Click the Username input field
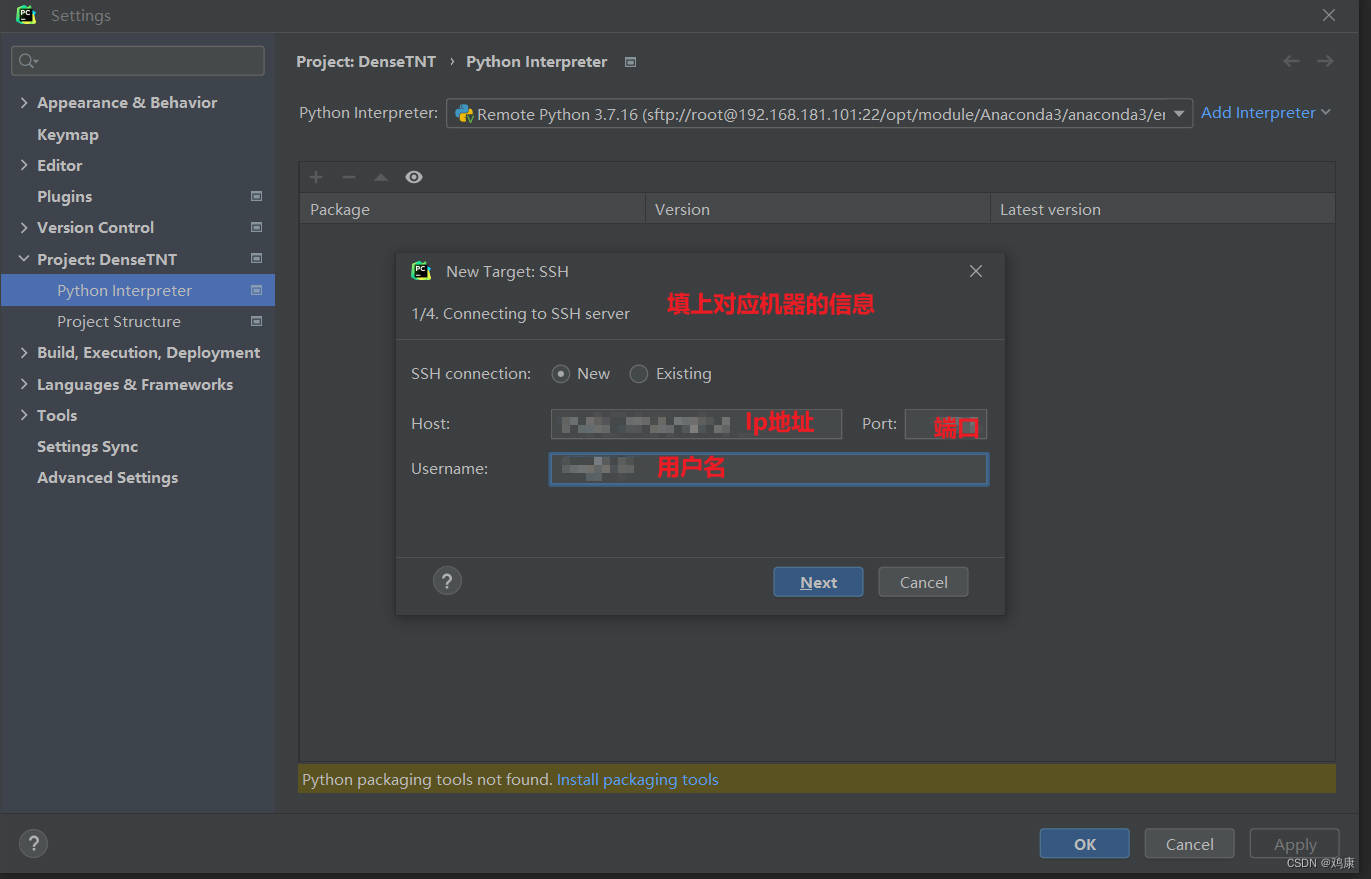Screen dimensions: 1371x879 pyautogui.click(x=769, y=469)
